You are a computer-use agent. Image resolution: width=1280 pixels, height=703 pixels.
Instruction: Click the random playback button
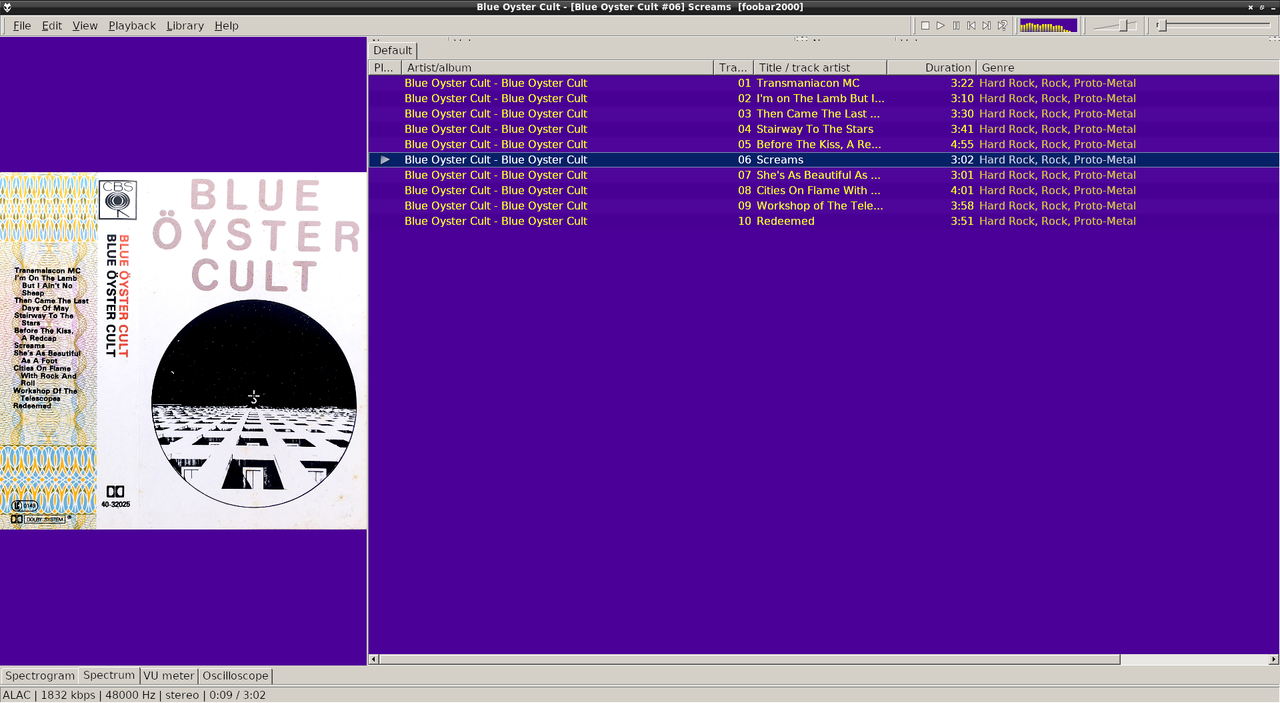pos(1002,25)
